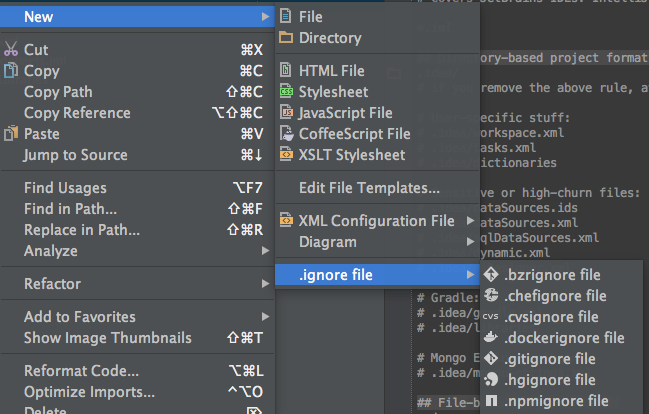The image size is (649, 414).
Task: Click the Copy documents icon
Action: pos(11,70)
